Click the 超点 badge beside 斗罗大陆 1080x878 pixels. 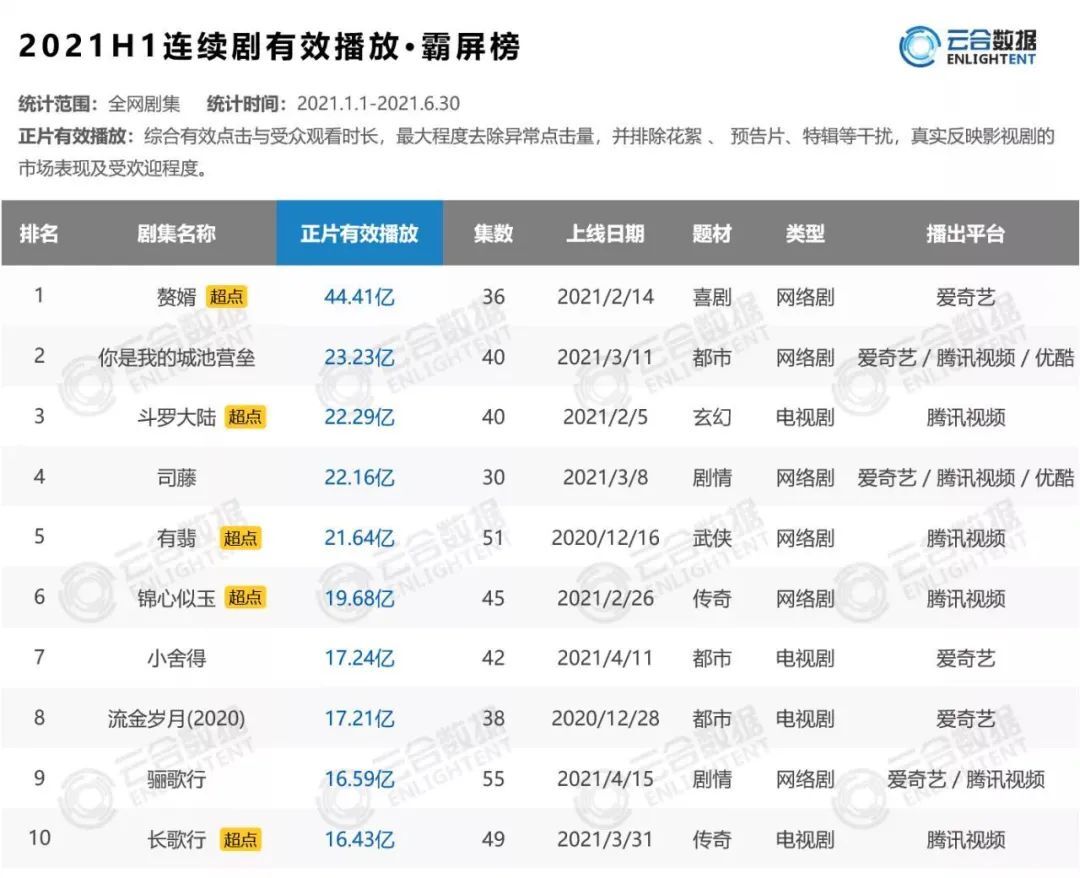(x=245, y=417)
